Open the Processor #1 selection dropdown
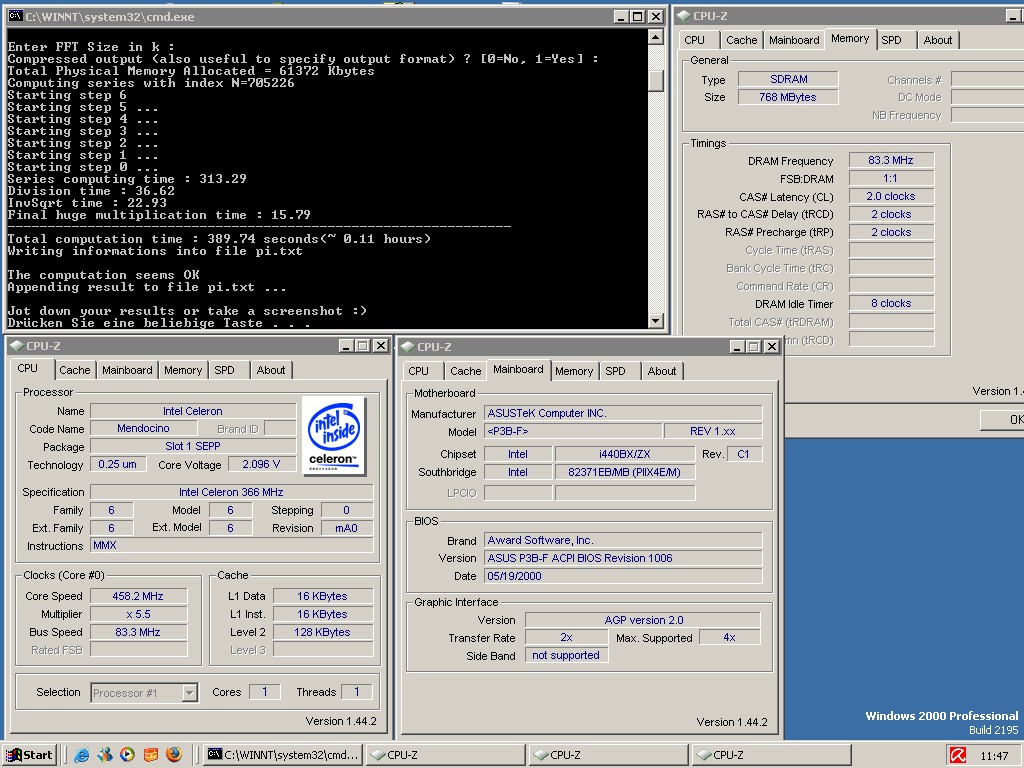Viewport: 1024px width, 768px height. [x=189, y=693]
